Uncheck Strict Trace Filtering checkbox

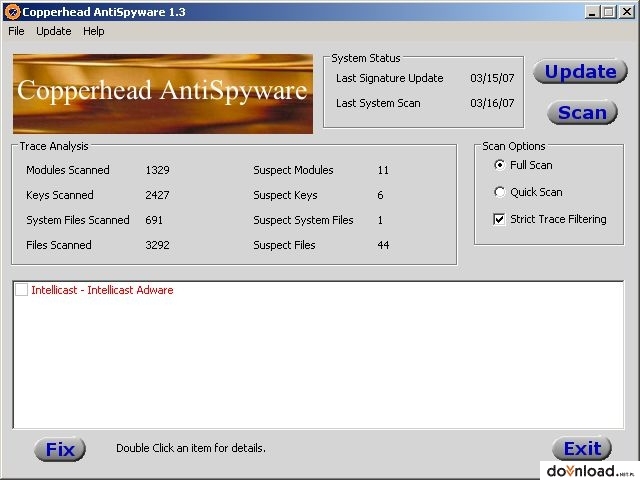499,219
